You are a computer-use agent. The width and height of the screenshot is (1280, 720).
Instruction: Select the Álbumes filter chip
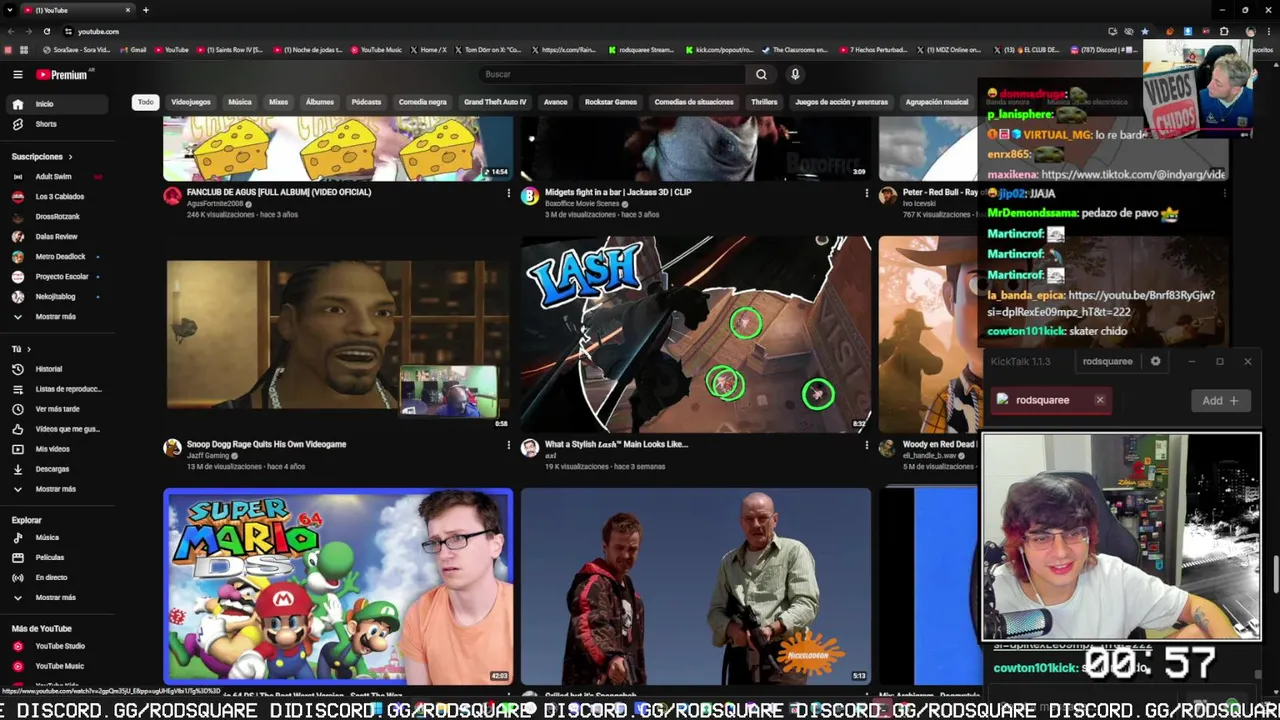click(320, 102)
